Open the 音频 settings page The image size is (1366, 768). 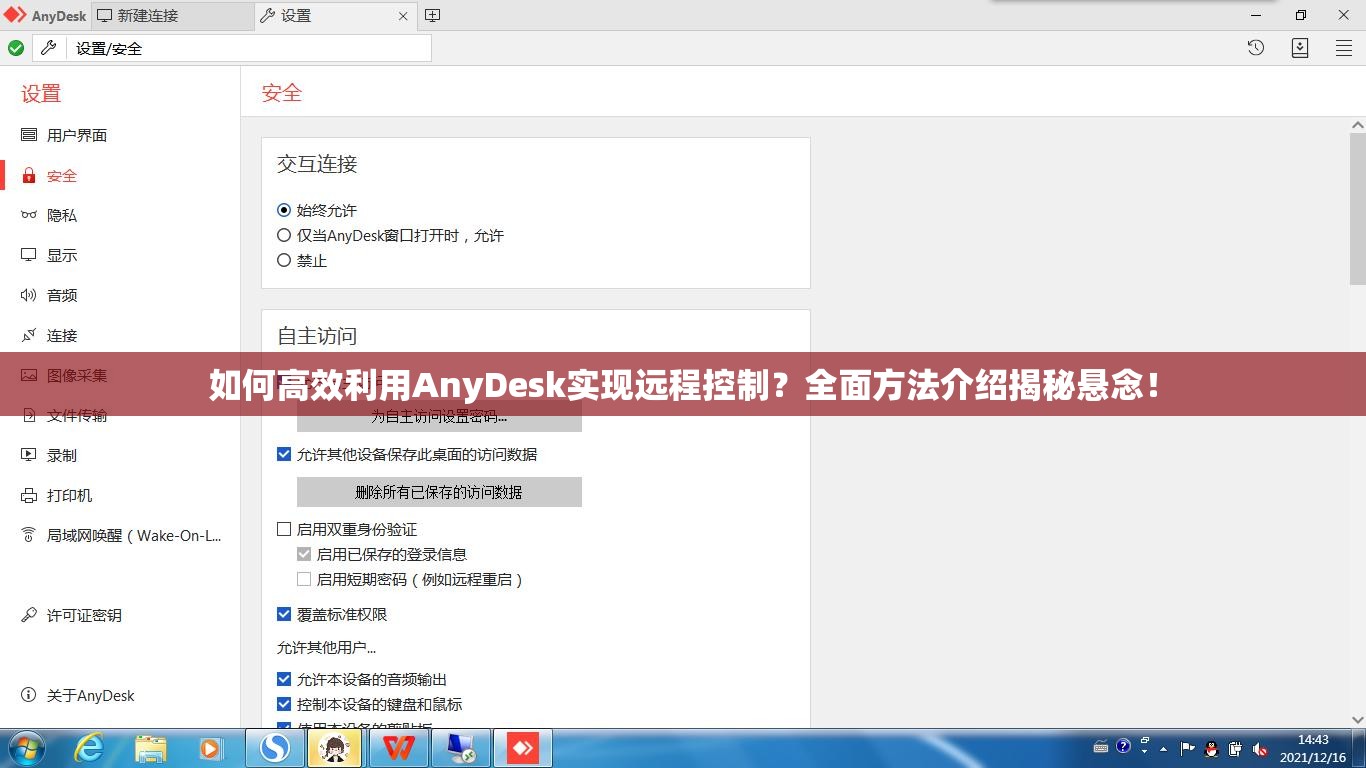[x=61, y=295]
